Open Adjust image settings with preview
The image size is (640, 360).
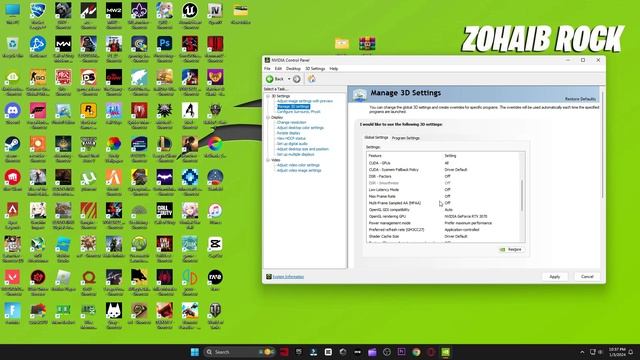[x=305, y=101]
